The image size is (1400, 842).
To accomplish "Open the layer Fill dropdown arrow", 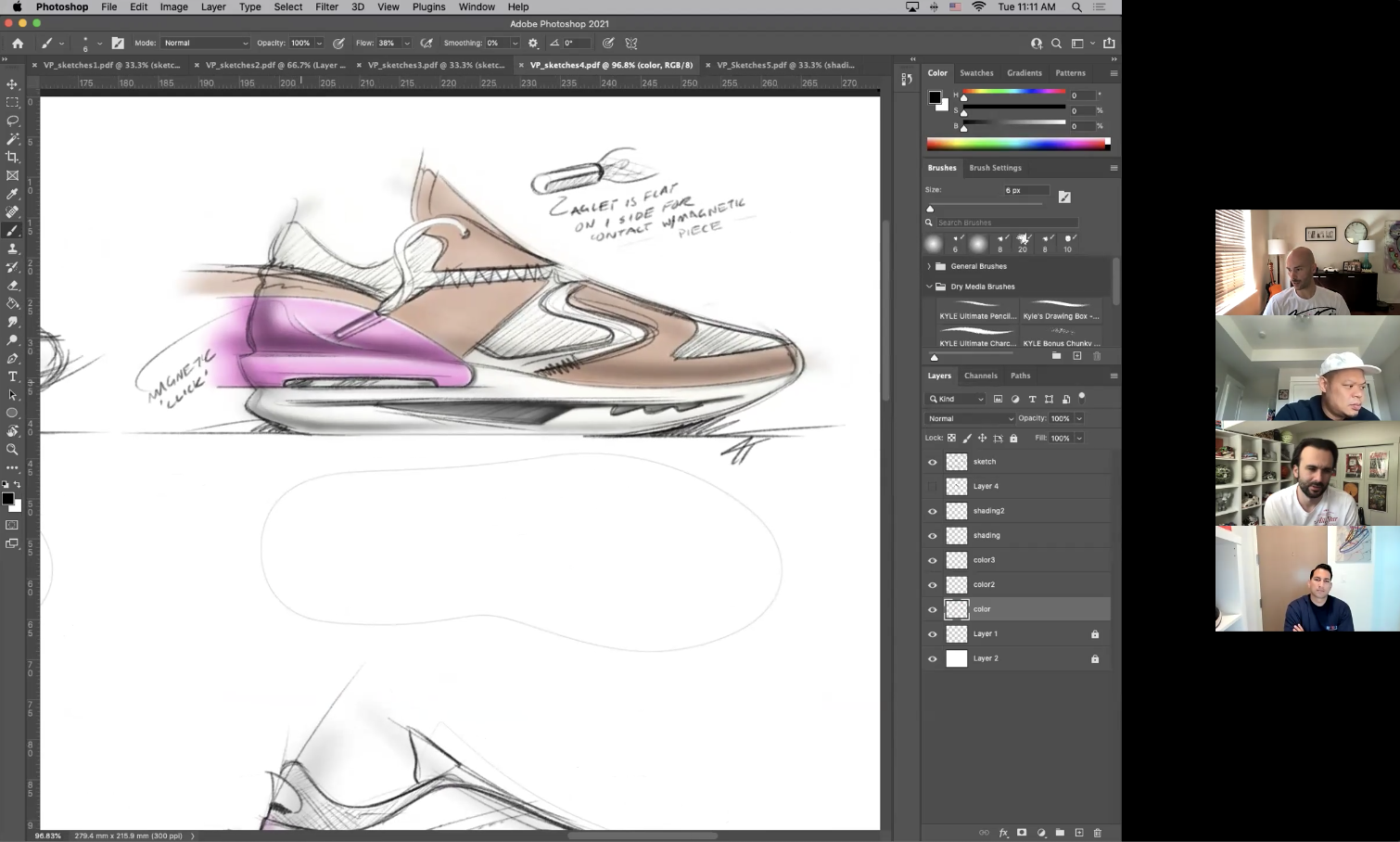I will point(1079,438).
